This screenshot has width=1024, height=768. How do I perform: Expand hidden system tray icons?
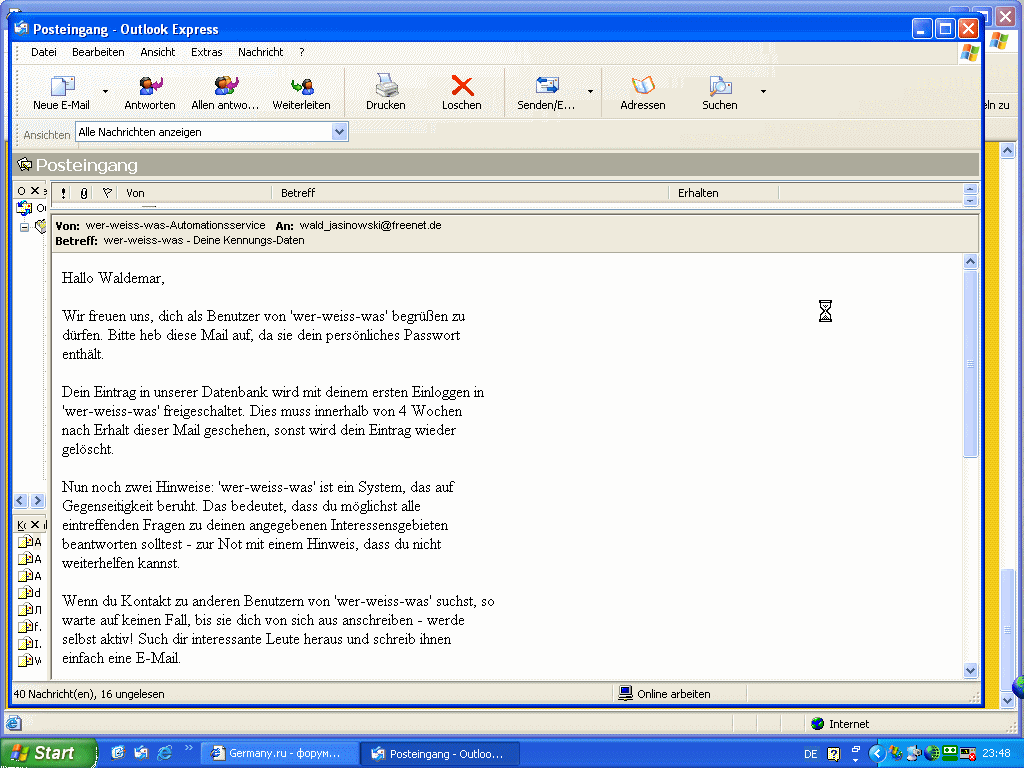877,754
